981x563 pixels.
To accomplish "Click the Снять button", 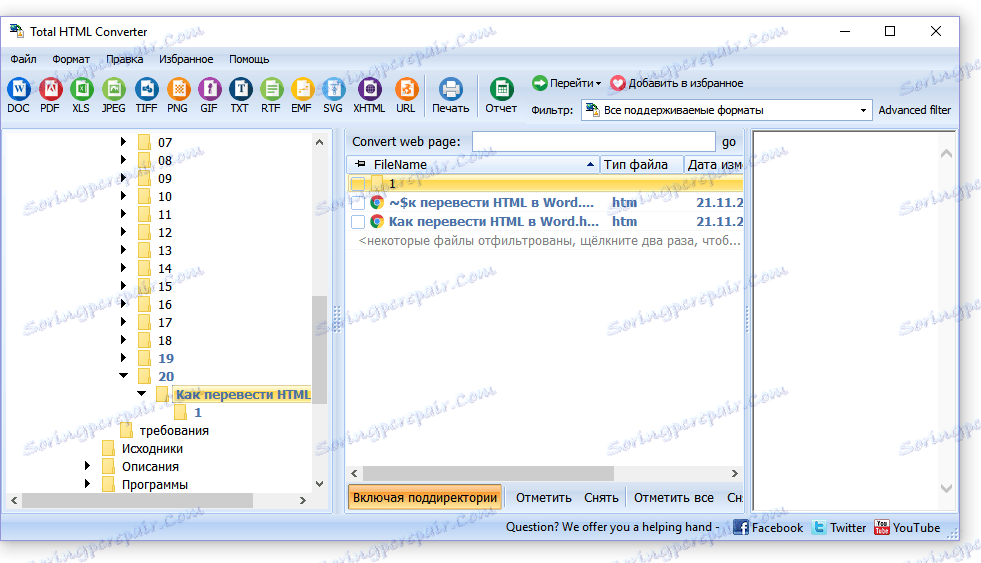I will (601, 498).
